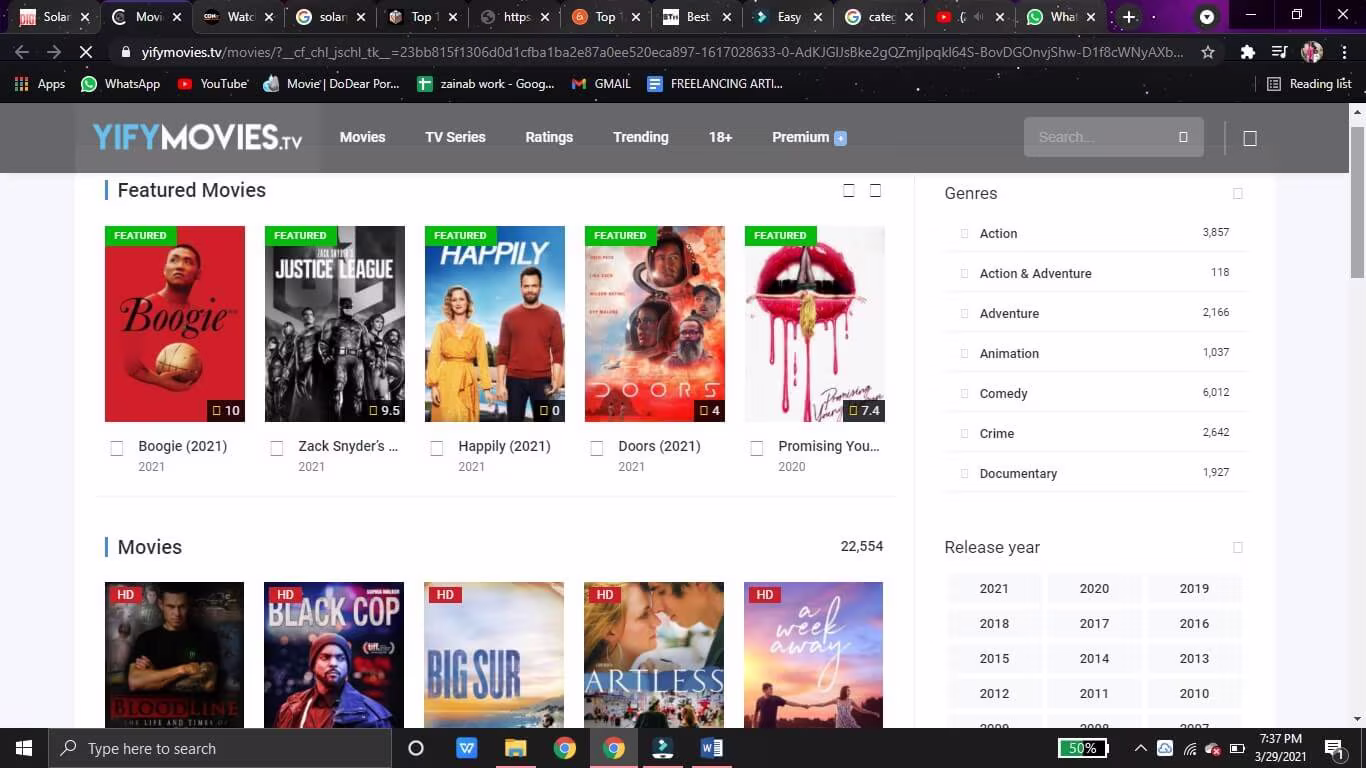
Task: Stop the page loading with the X button
Action: (x=86, y=52)
